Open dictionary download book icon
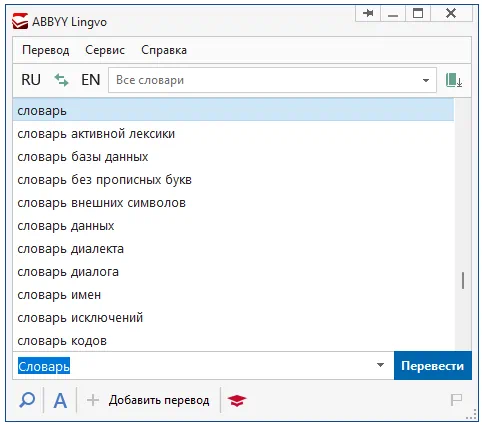482x425 pixels. click(454, 80)
